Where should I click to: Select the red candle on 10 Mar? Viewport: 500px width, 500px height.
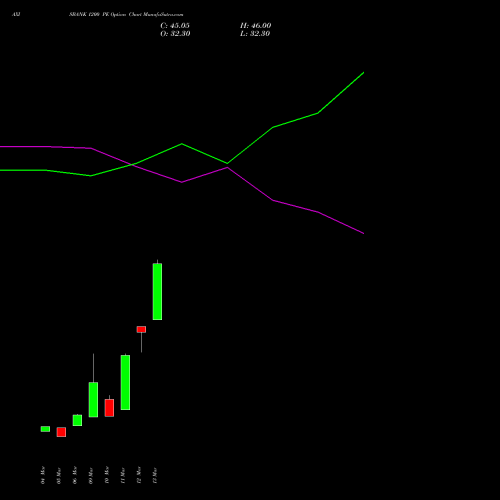[x=109, y=408]
